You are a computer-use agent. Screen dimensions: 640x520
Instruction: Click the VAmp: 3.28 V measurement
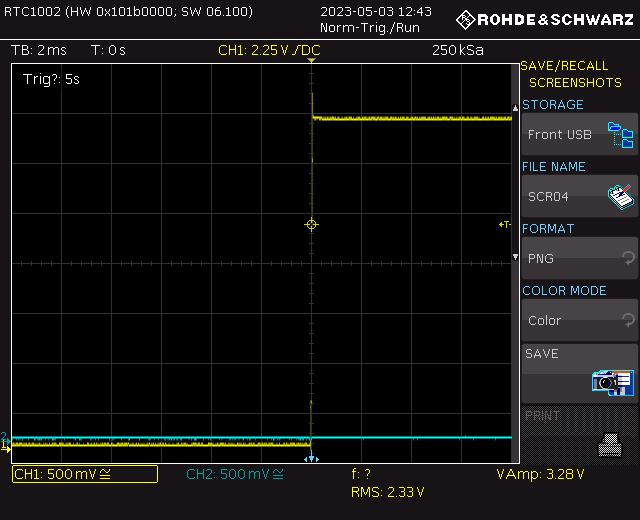pyautogui.click(x=540, y=474)
